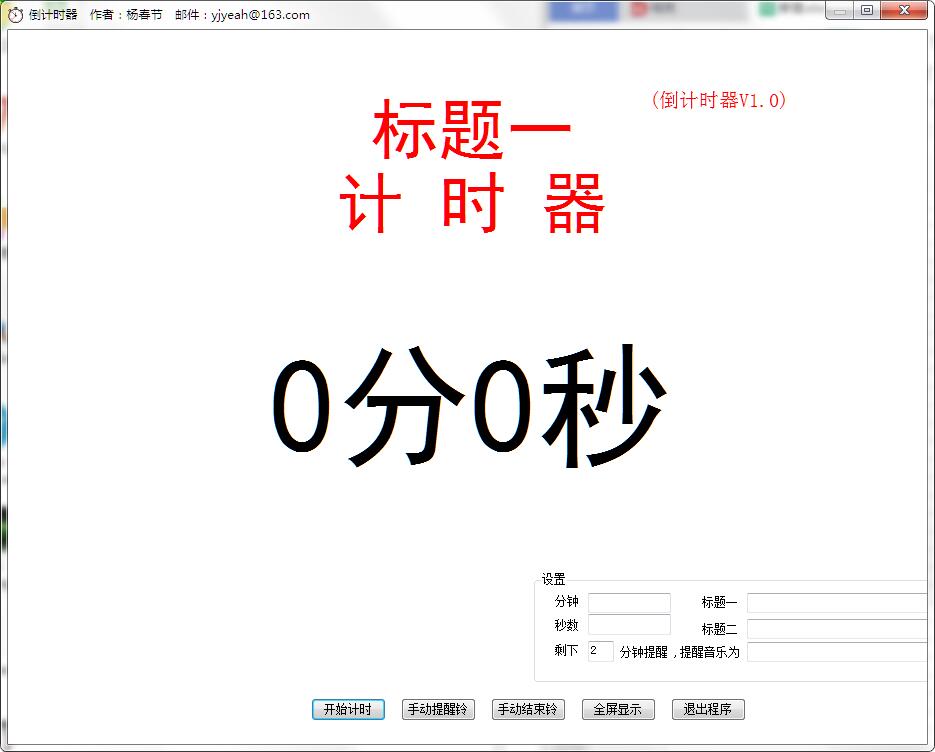Click the 手动提醒铃 manual reminder bell button
This screenshot has width=935, height=752.
tap(436, 709)
